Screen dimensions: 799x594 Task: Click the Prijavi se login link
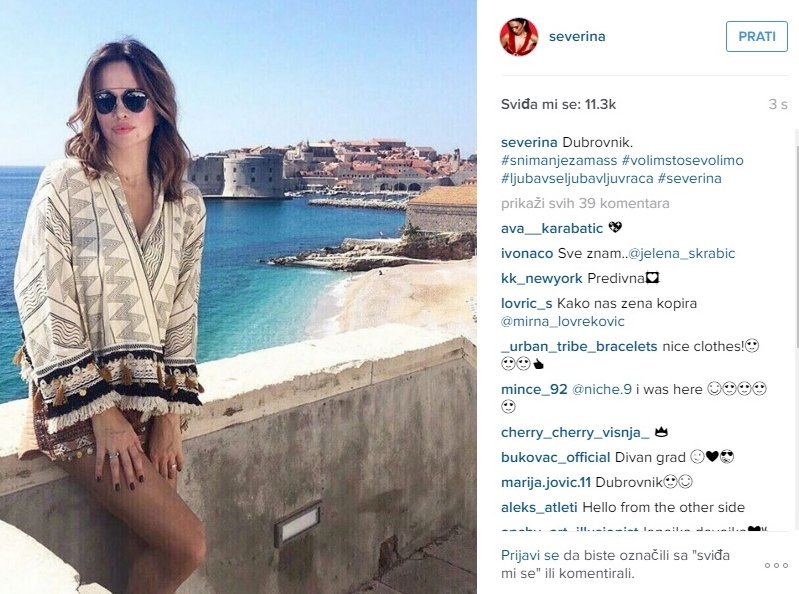530,555
